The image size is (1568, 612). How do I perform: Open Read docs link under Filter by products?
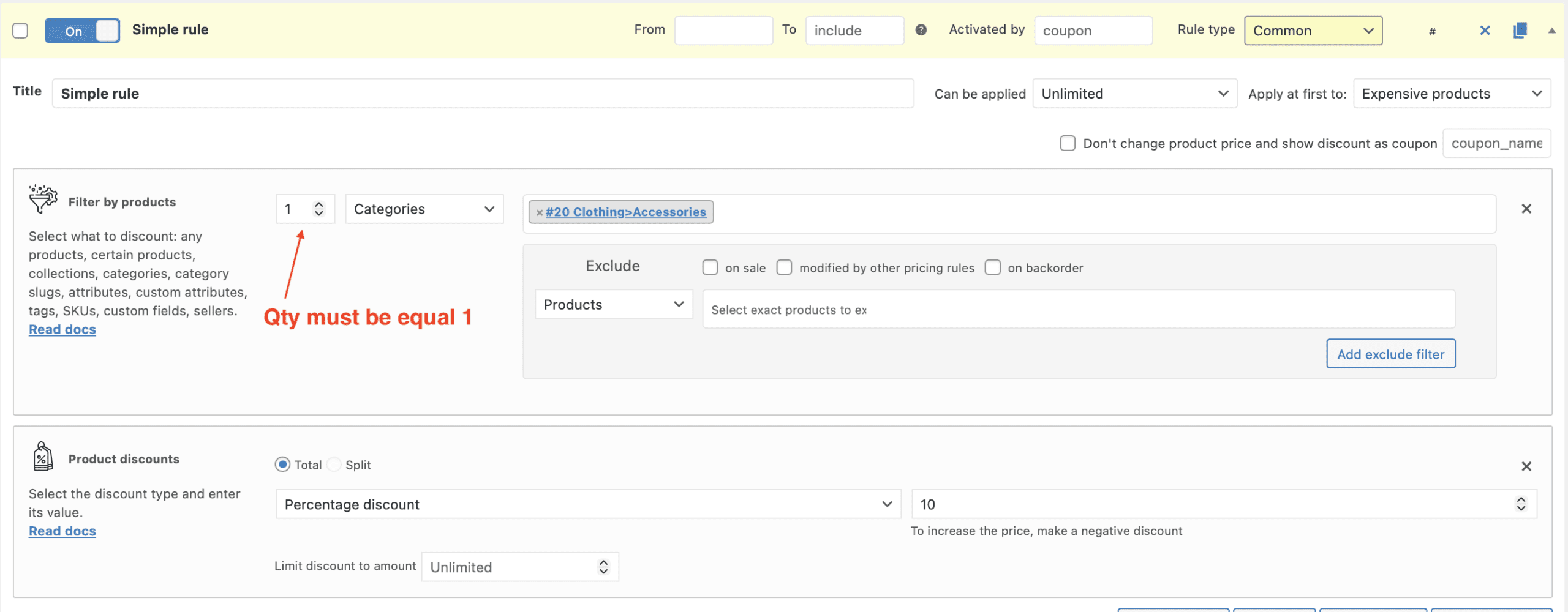point(62,329)
